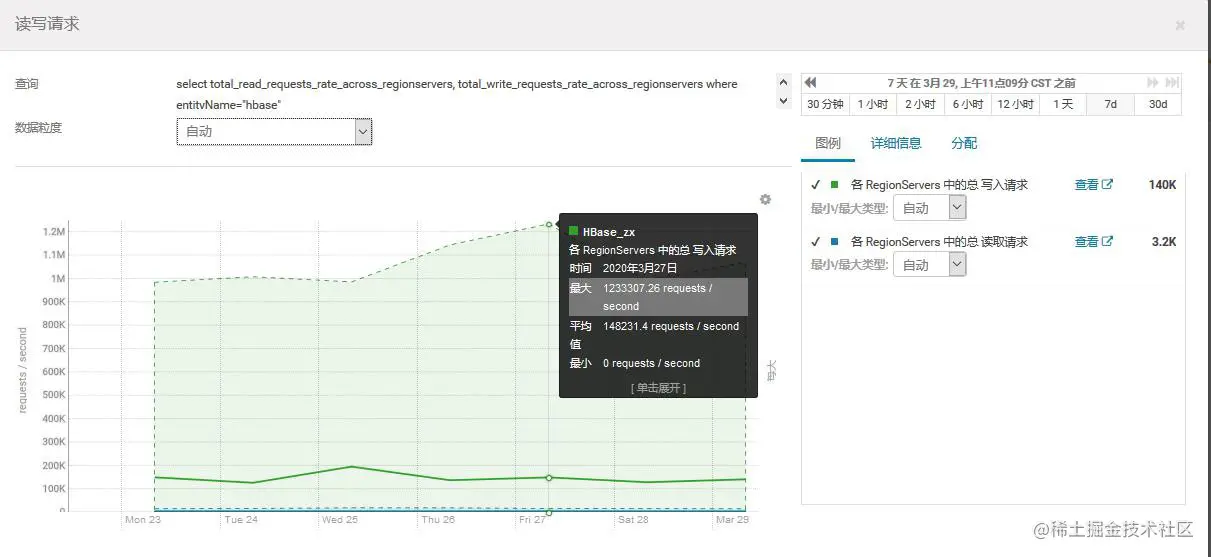
Task: Toggle 读取请求 series checkmark
Action: click(816, 242)
